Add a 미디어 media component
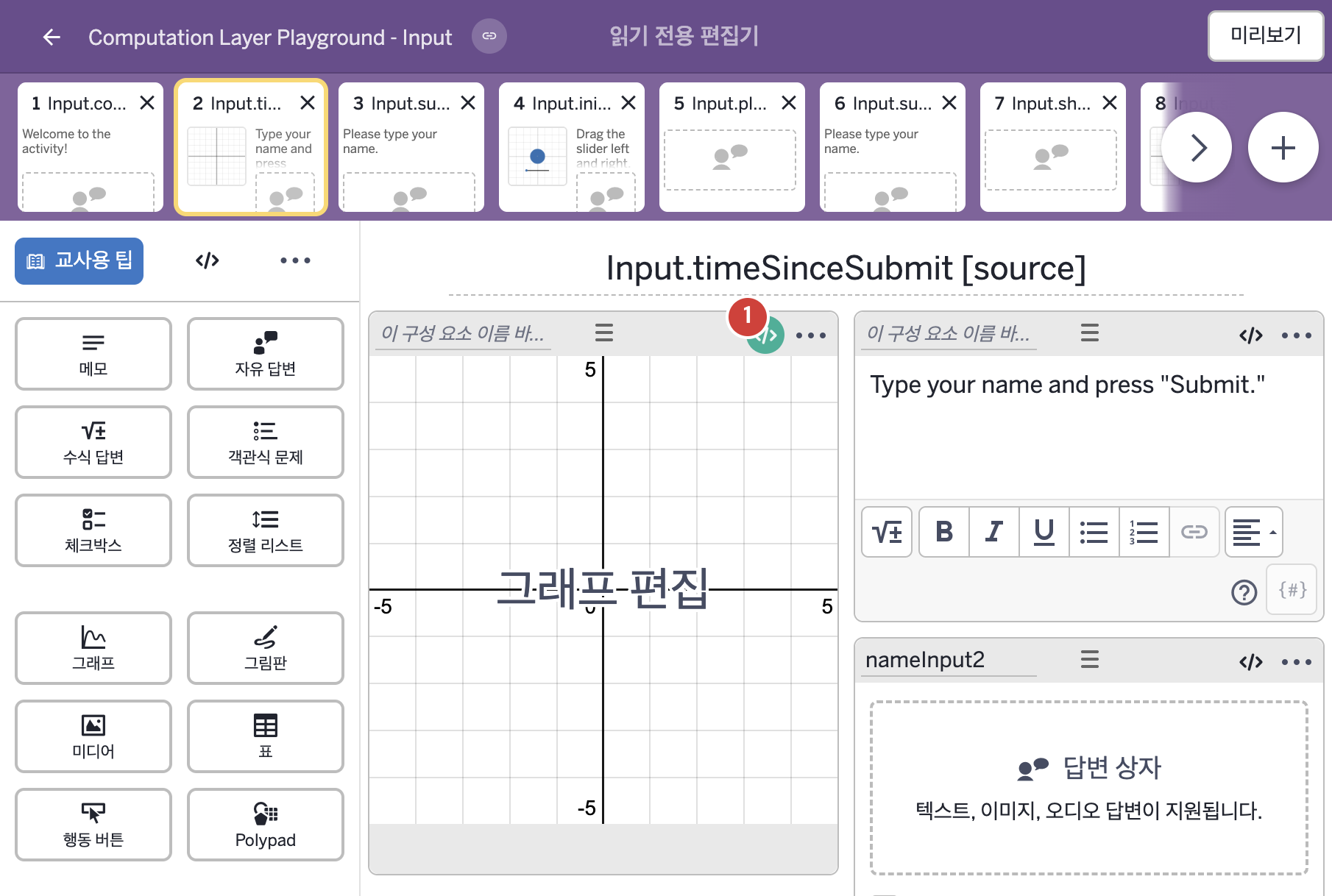 93,736
